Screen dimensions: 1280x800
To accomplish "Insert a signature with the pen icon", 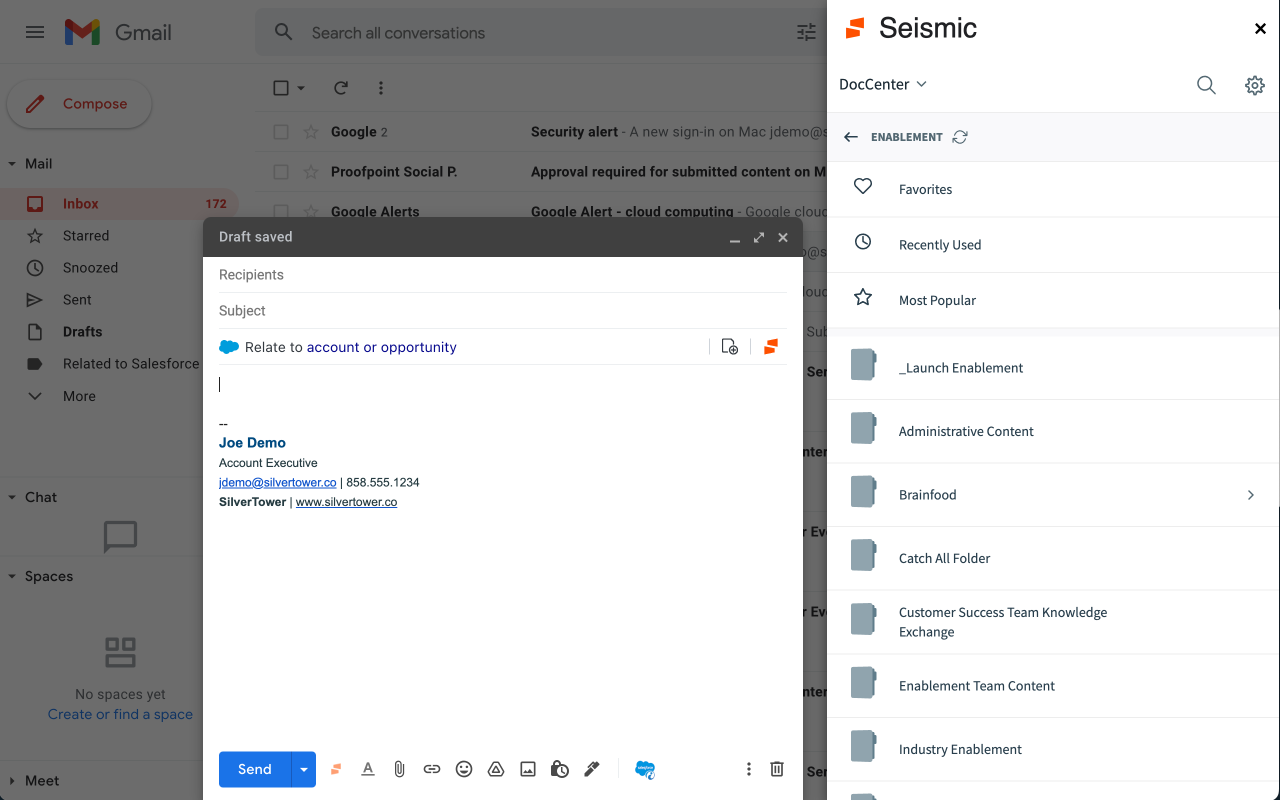I will pos(592,769).
